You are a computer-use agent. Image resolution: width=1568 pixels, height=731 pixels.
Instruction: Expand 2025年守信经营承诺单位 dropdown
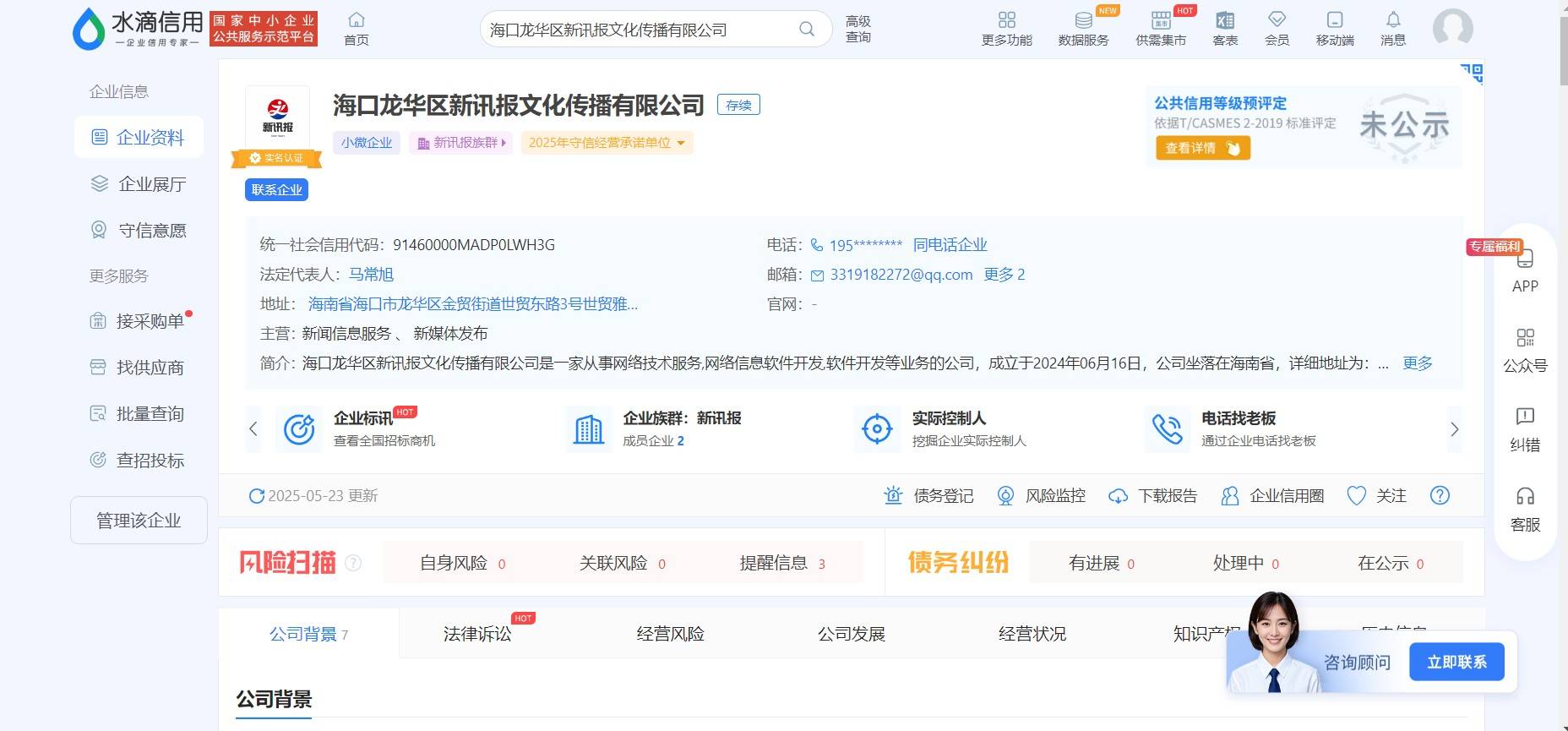[x=681, y=143]
